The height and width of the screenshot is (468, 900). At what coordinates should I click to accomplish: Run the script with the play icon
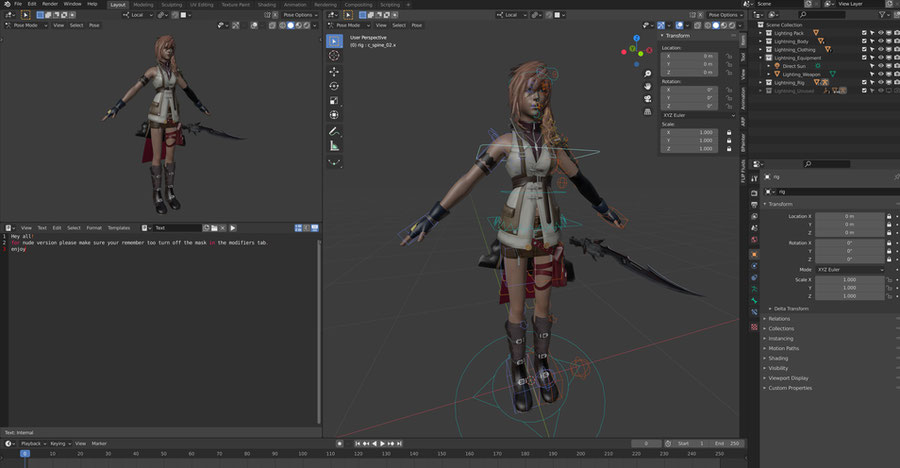pos(232,228)
